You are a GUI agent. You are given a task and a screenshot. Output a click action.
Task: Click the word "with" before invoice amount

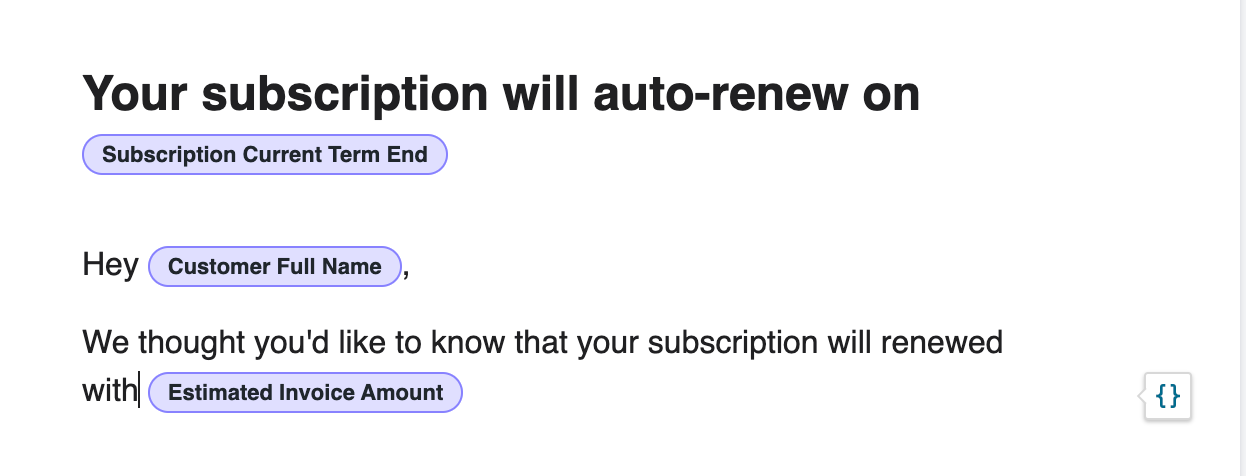[x=109, y=392]
